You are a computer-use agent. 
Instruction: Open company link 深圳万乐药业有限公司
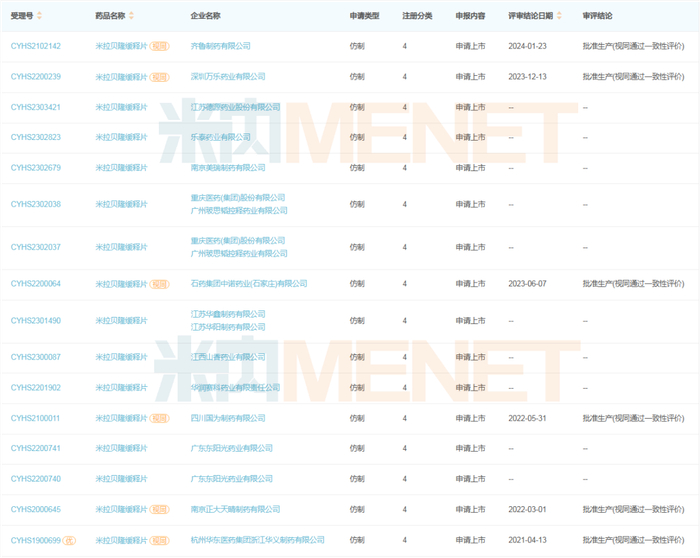pyautogui.click(x=228, y=76)
